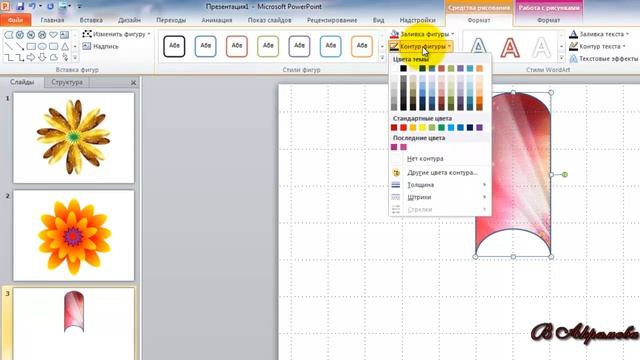Choose dark red standard color
Viewport: 640px width, 360px height.
[x=394, y=128]
